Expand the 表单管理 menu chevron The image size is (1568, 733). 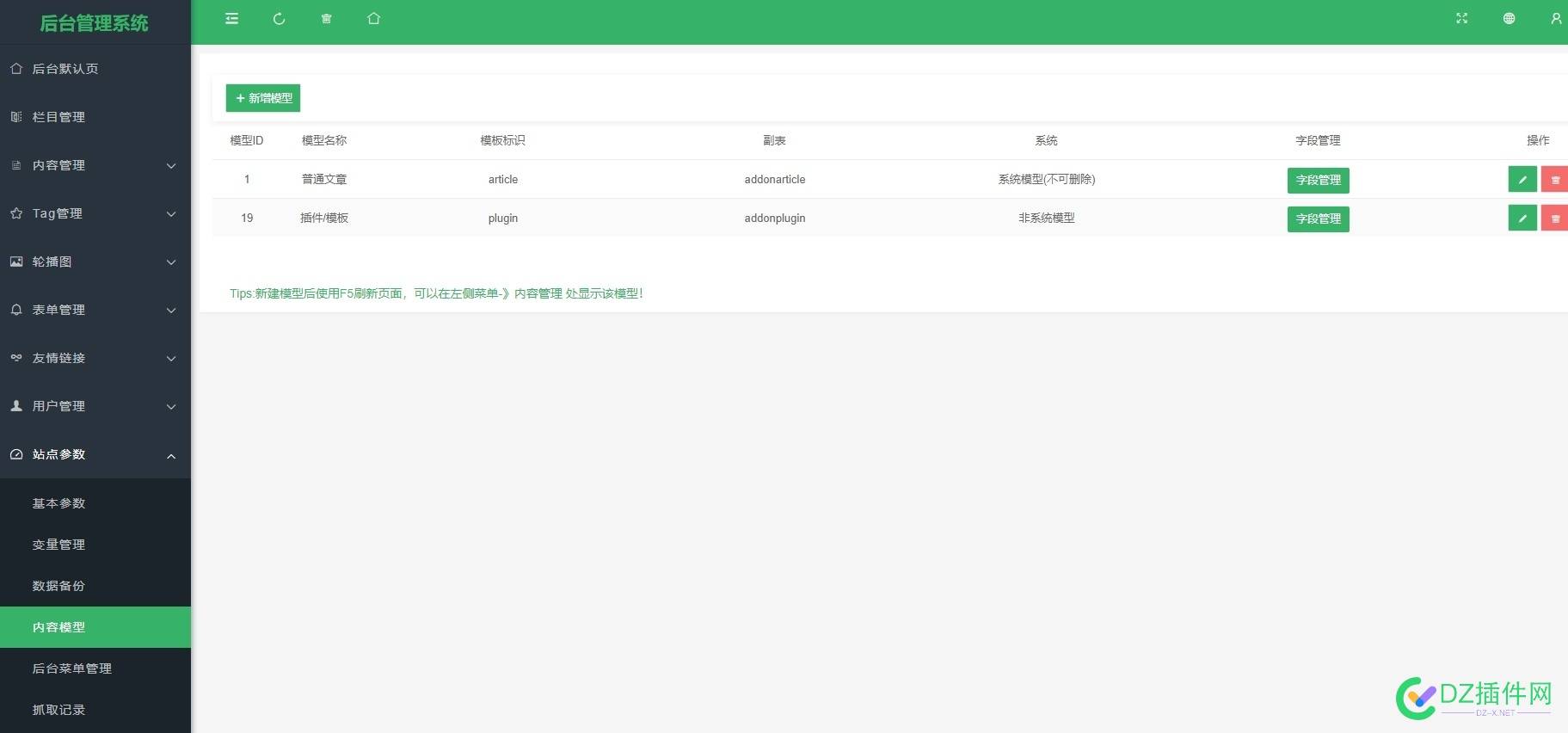(x=171, y=311)
